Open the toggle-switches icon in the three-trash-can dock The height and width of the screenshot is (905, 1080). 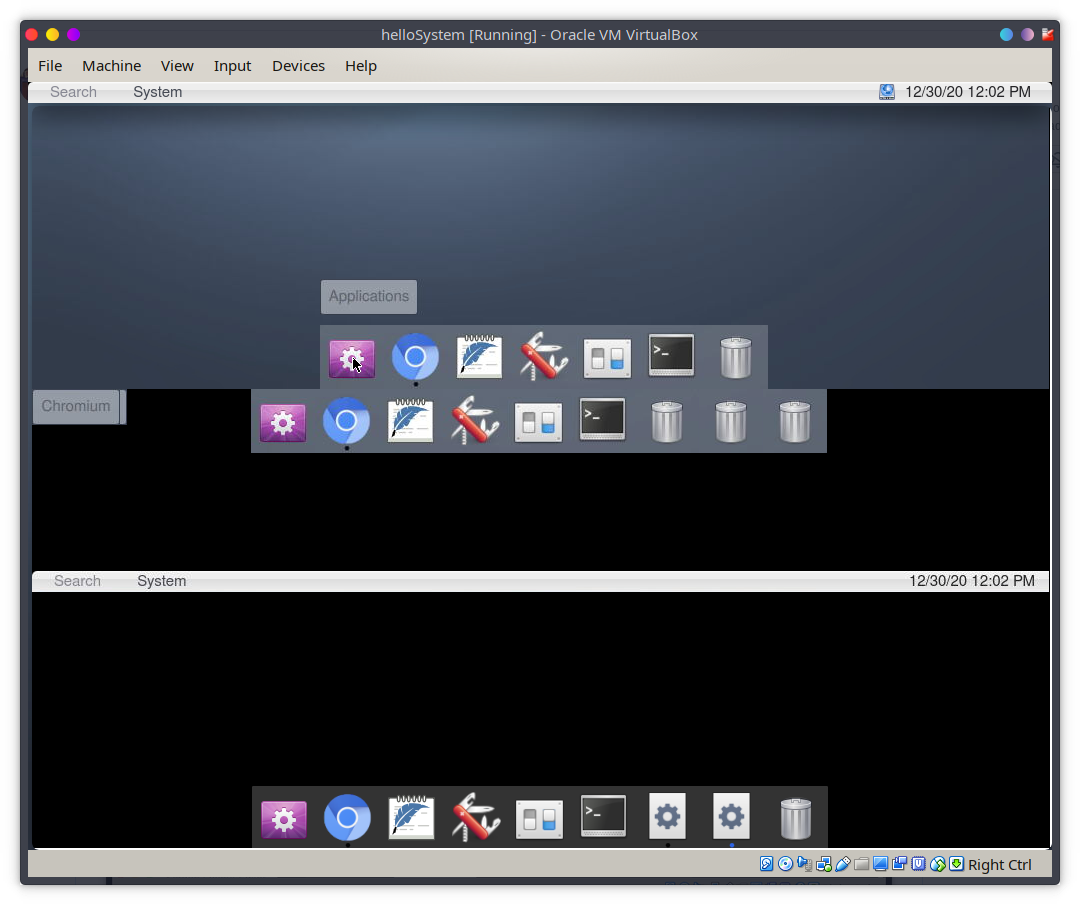click(538, 422)
